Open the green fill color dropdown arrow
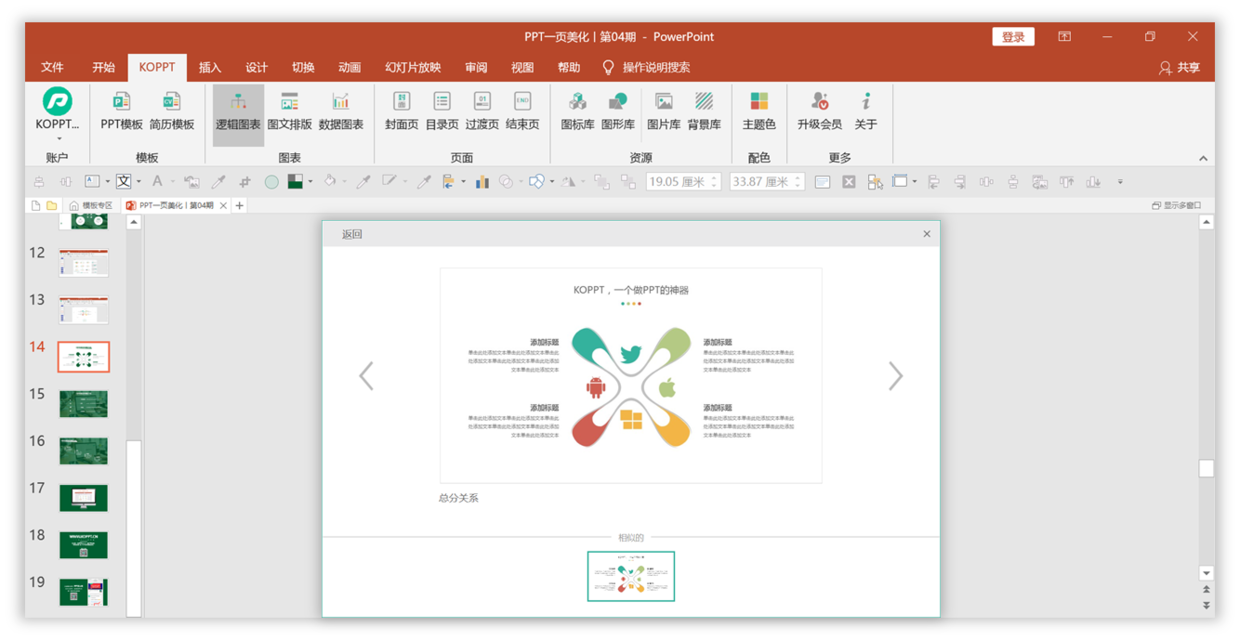Viewport: 1240px width, 640px height. [x=310, y=182]
